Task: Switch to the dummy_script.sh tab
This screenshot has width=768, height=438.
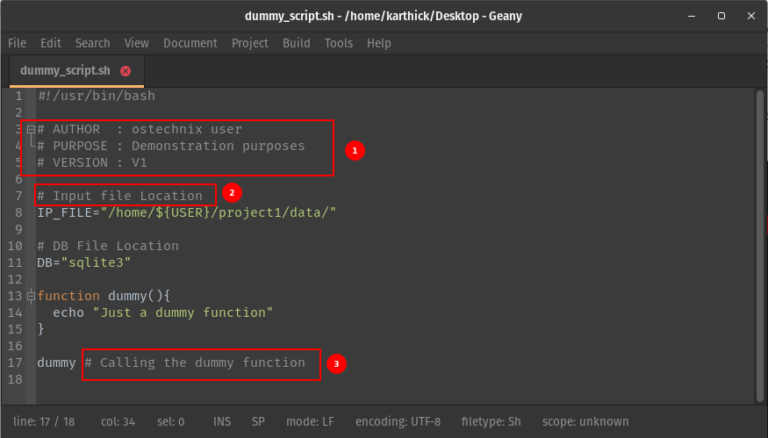Action: 65,71
